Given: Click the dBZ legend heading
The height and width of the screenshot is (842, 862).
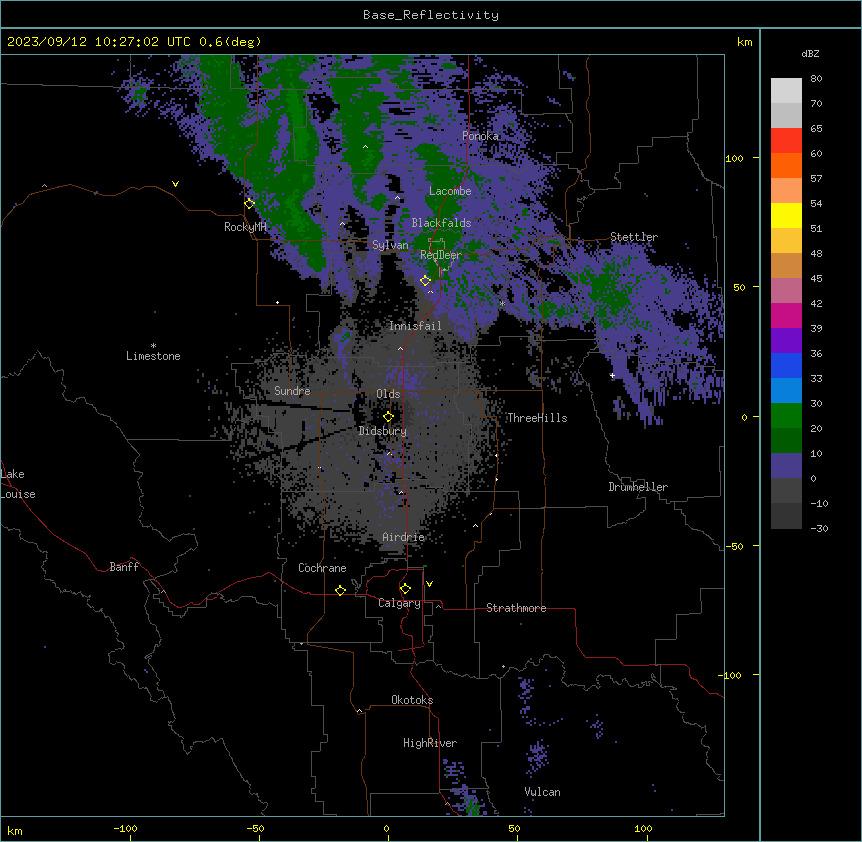Looking at the screenshot, I should click(810, 54).
